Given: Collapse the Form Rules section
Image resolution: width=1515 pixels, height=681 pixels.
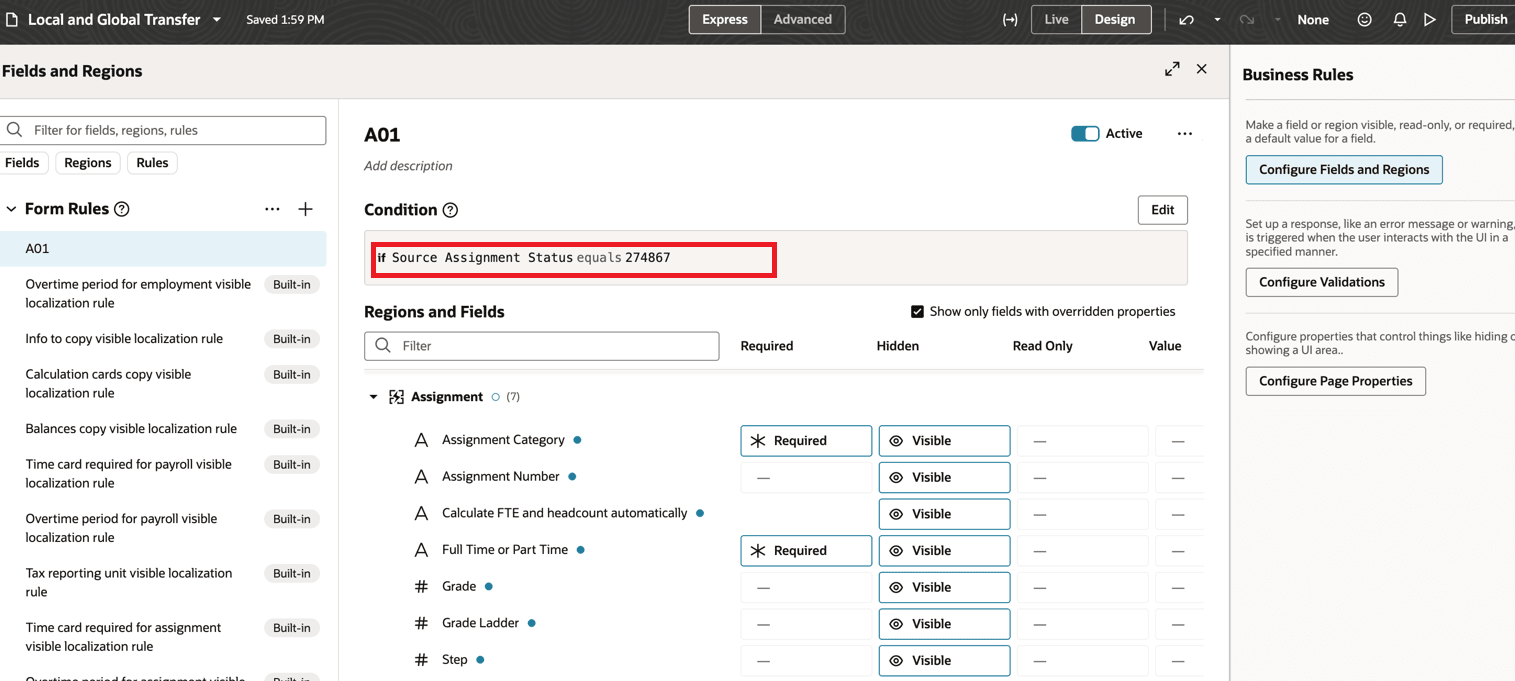Looking at the screenshot, I should point(11,208).
